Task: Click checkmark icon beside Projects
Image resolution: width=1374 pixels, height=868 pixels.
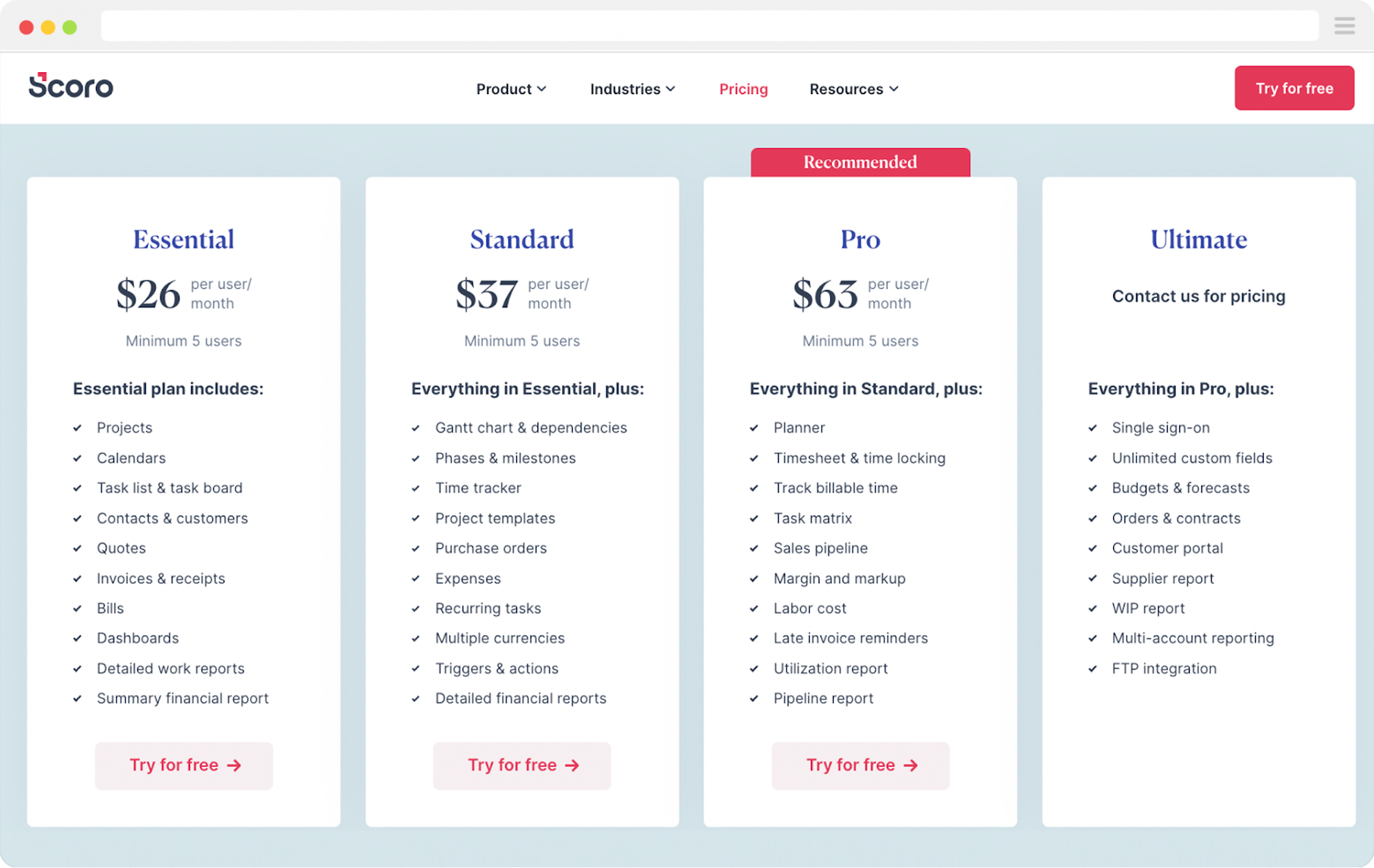Action: (78, 428)
